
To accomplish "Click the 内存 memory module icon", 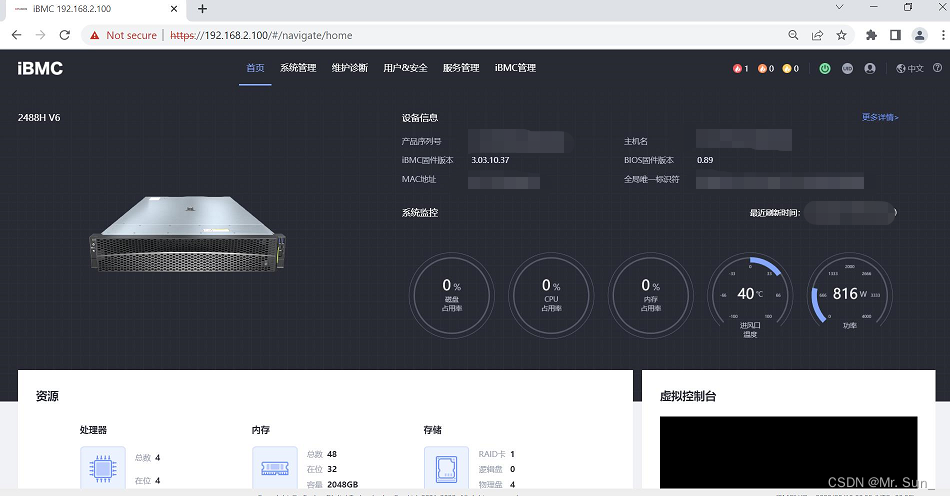I will click(274, 468).
